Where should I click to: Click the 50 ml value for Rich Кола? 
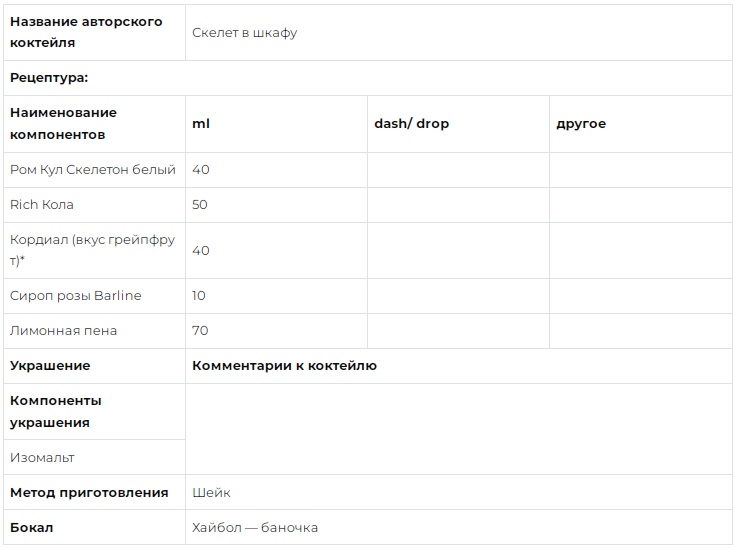pos(200,204)
